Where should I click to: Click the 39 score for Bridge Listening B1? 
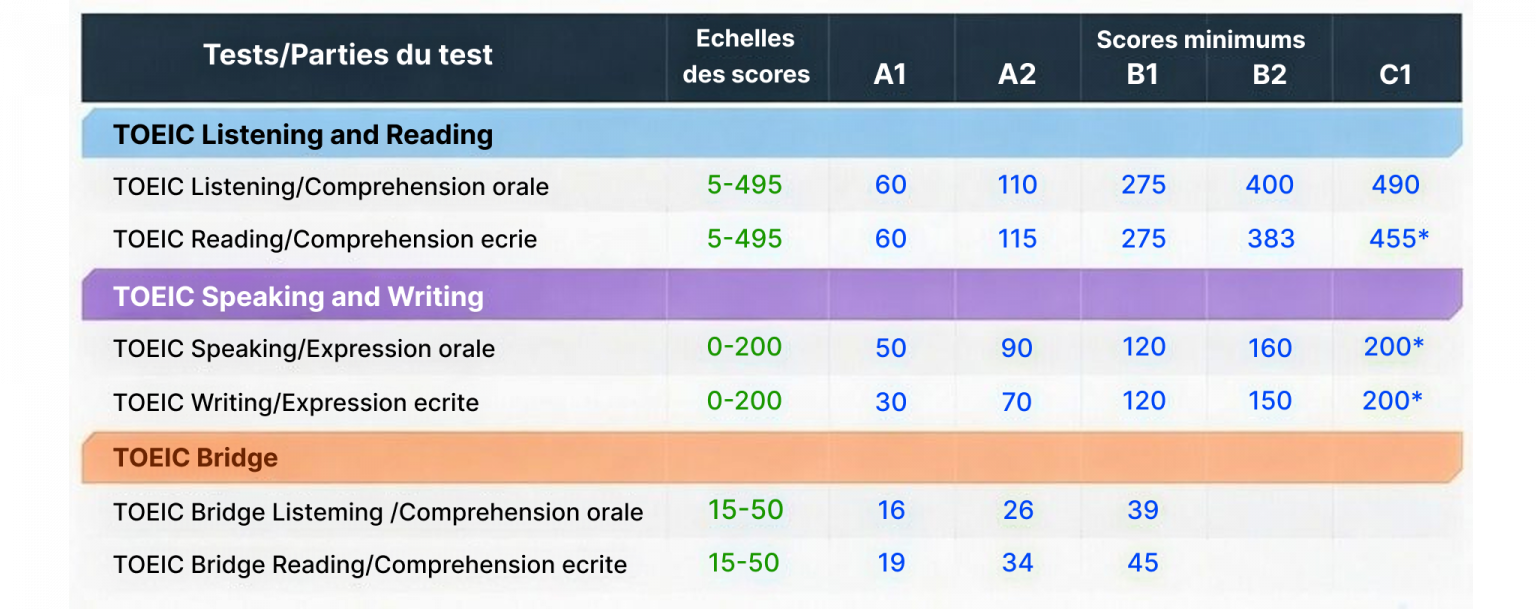click(1143, 510)
